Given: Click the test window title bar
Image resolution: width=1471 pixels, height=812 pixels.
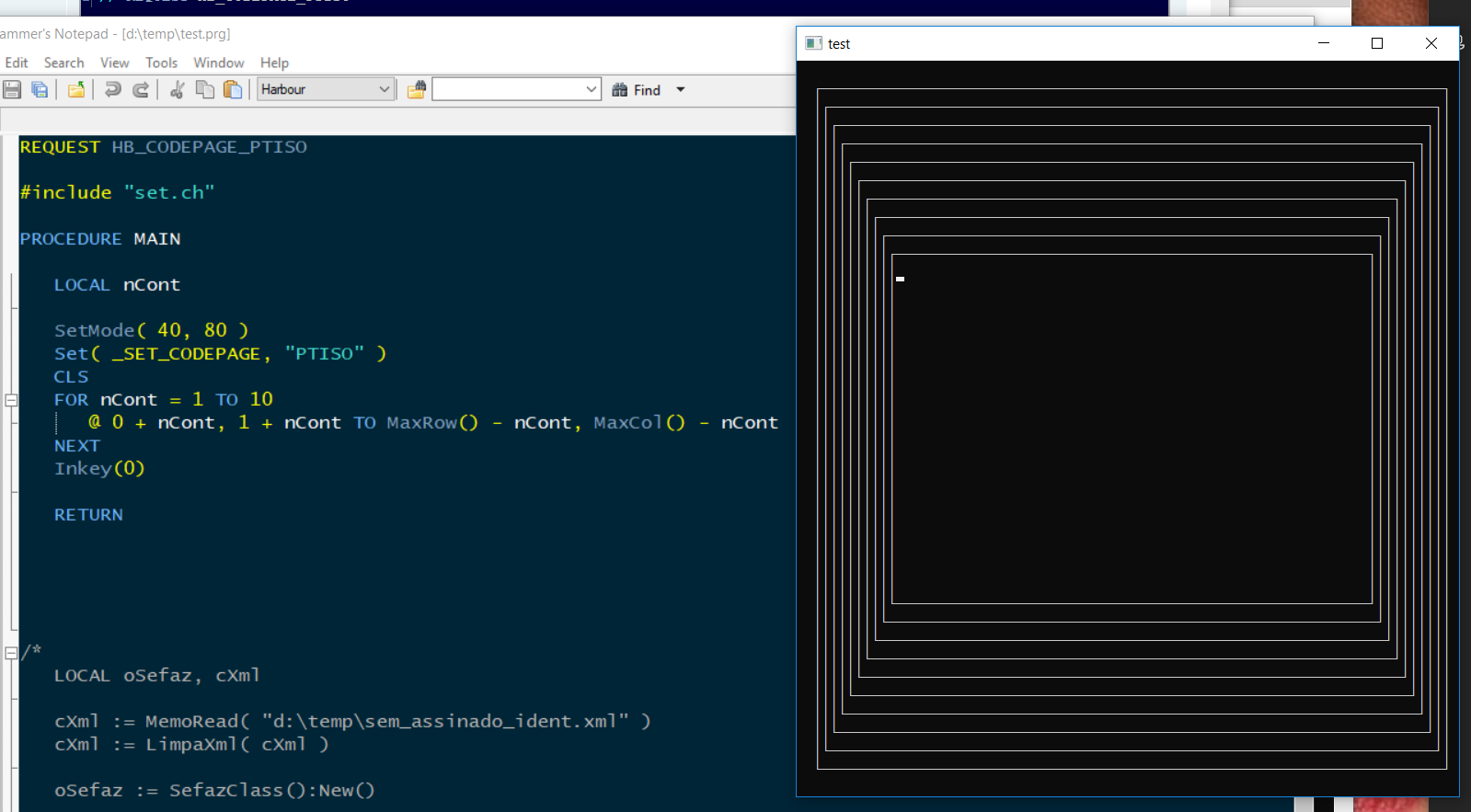Looking at the screenshot, I should point(1058,43).
